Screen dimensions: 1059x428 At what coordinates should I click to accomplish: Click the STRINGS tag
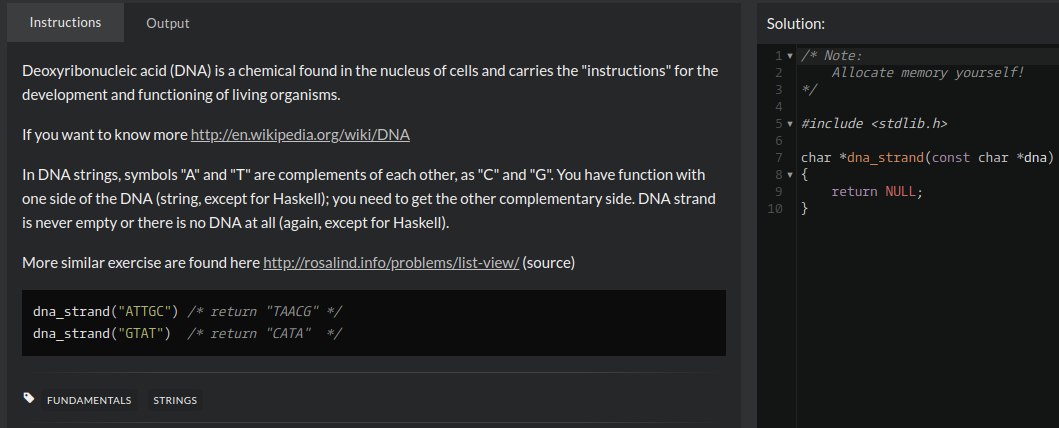pos(175,400)
